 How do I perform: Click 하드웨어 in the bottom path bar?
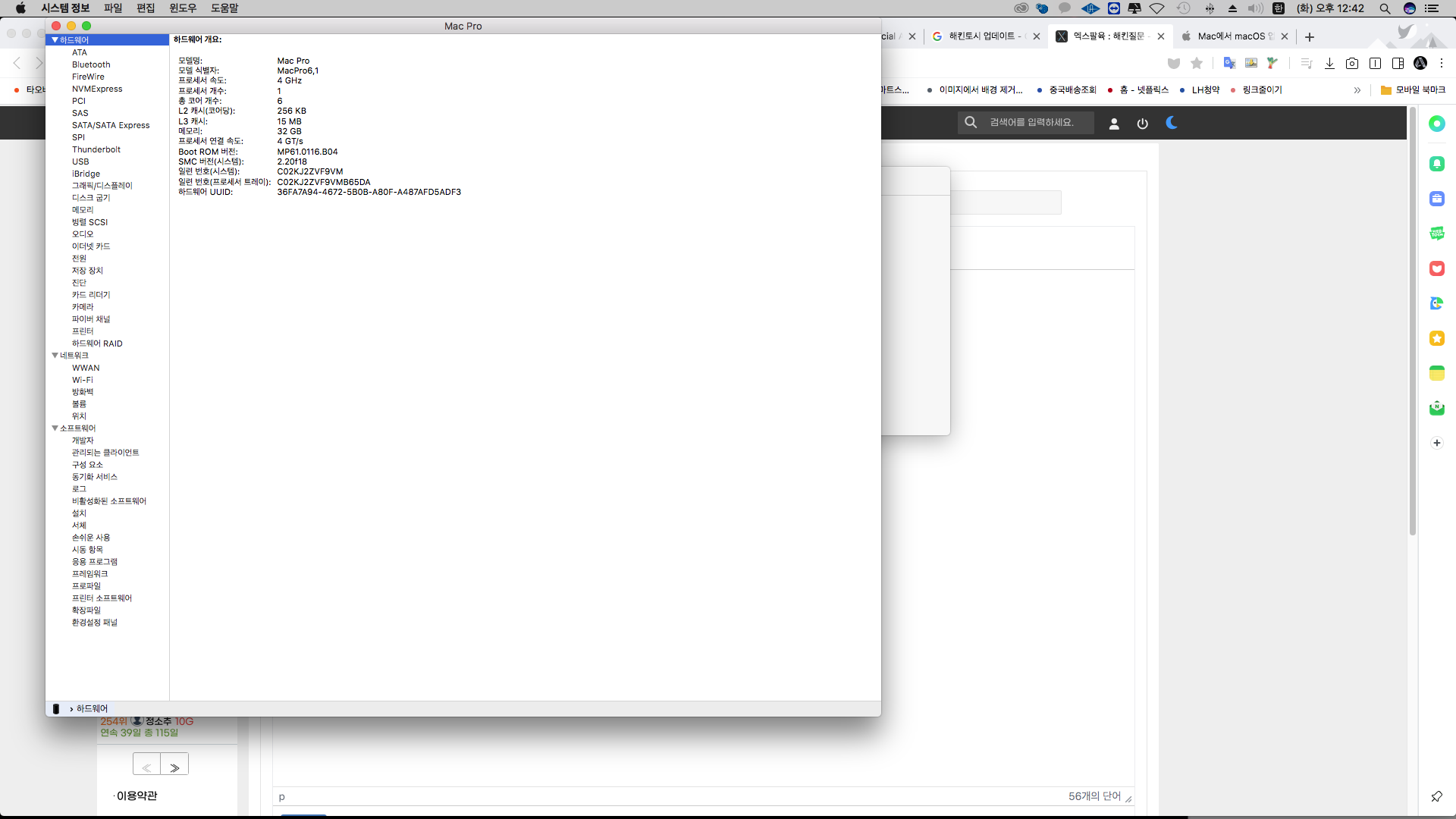click(x=92, y=709)
